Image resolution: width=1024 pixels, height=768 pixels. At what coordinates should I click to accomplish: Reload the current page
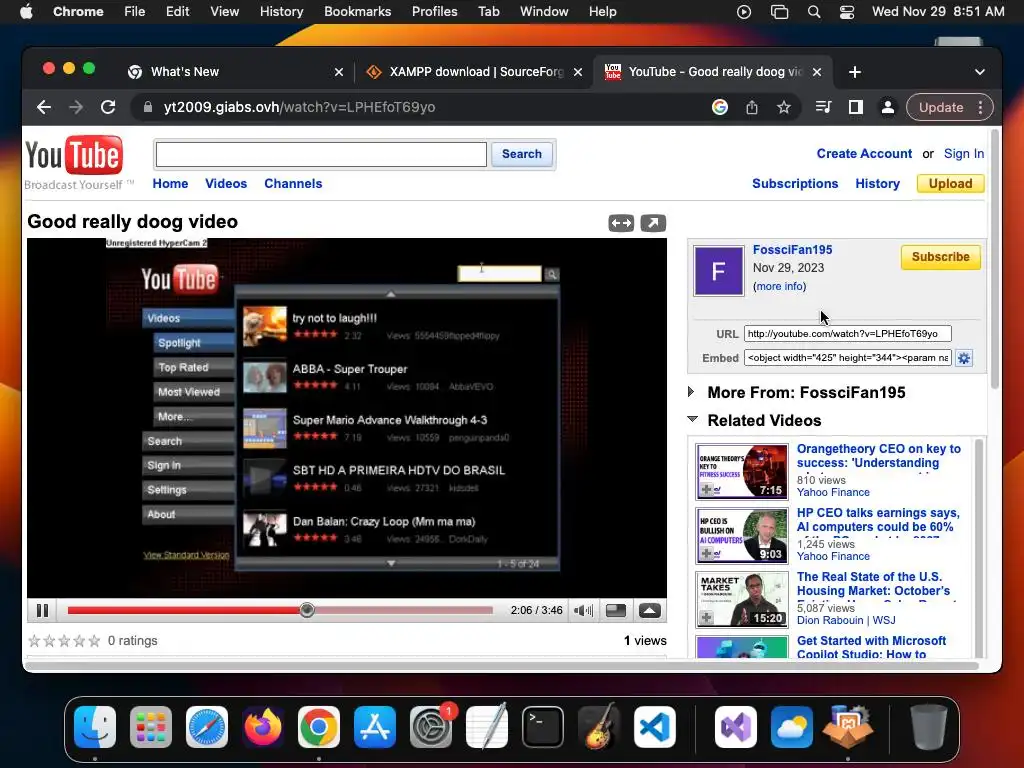click(x=108, y=107)
